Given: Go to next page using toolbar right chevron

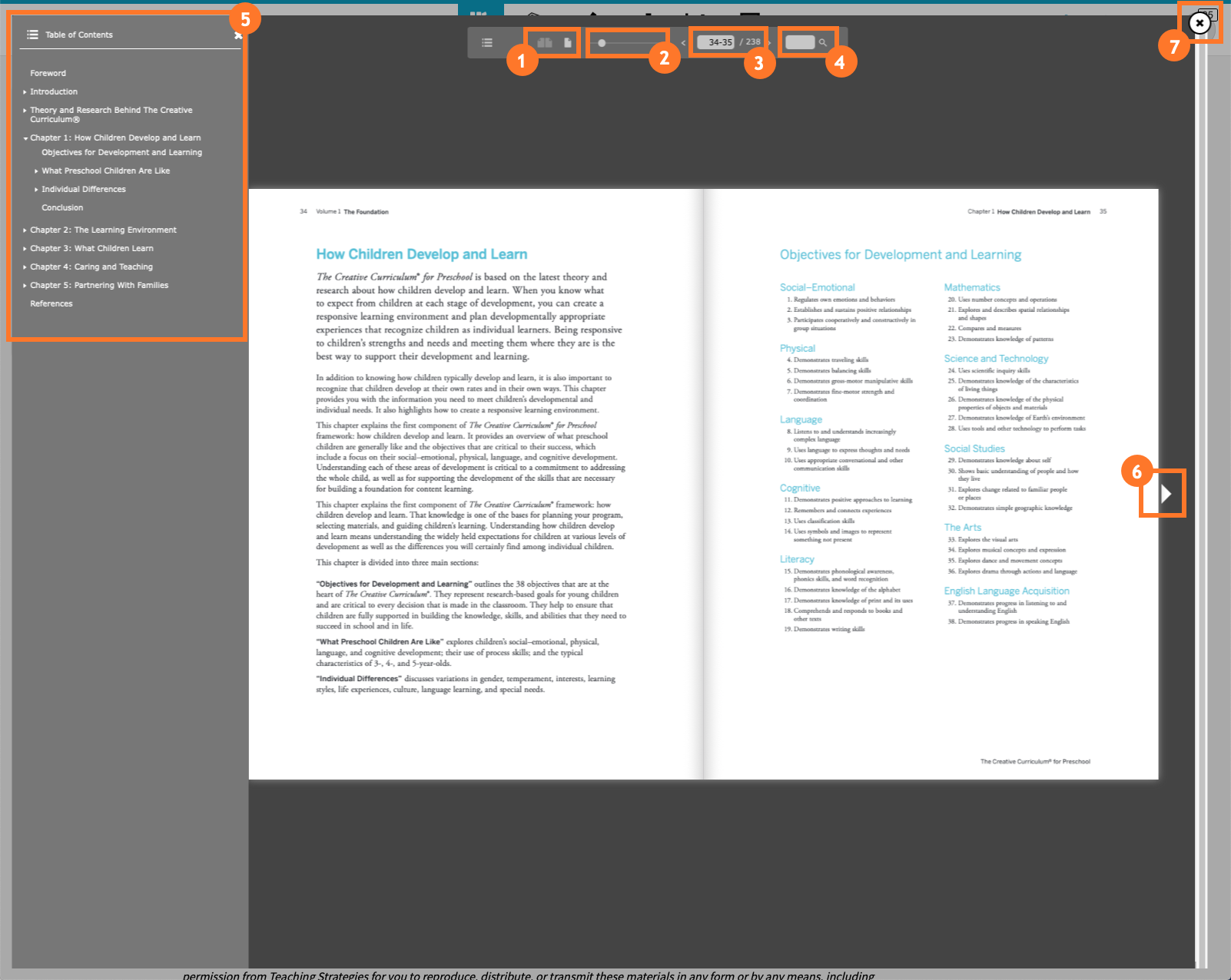Looking at the screenshot, I should pyautogui.click(x=769, y=43).
